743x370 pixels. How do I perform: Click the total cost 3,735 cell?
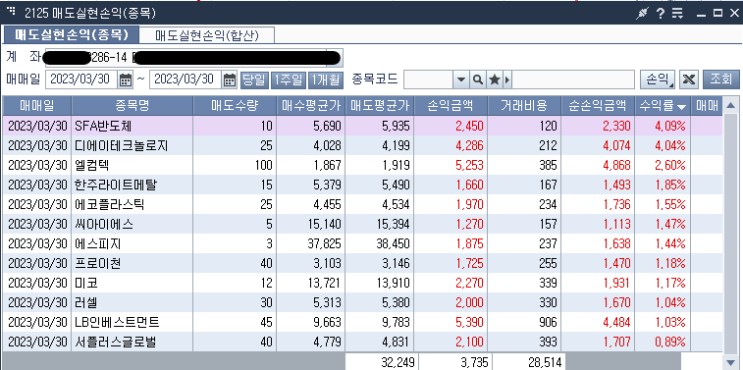[x=455, y=362]
